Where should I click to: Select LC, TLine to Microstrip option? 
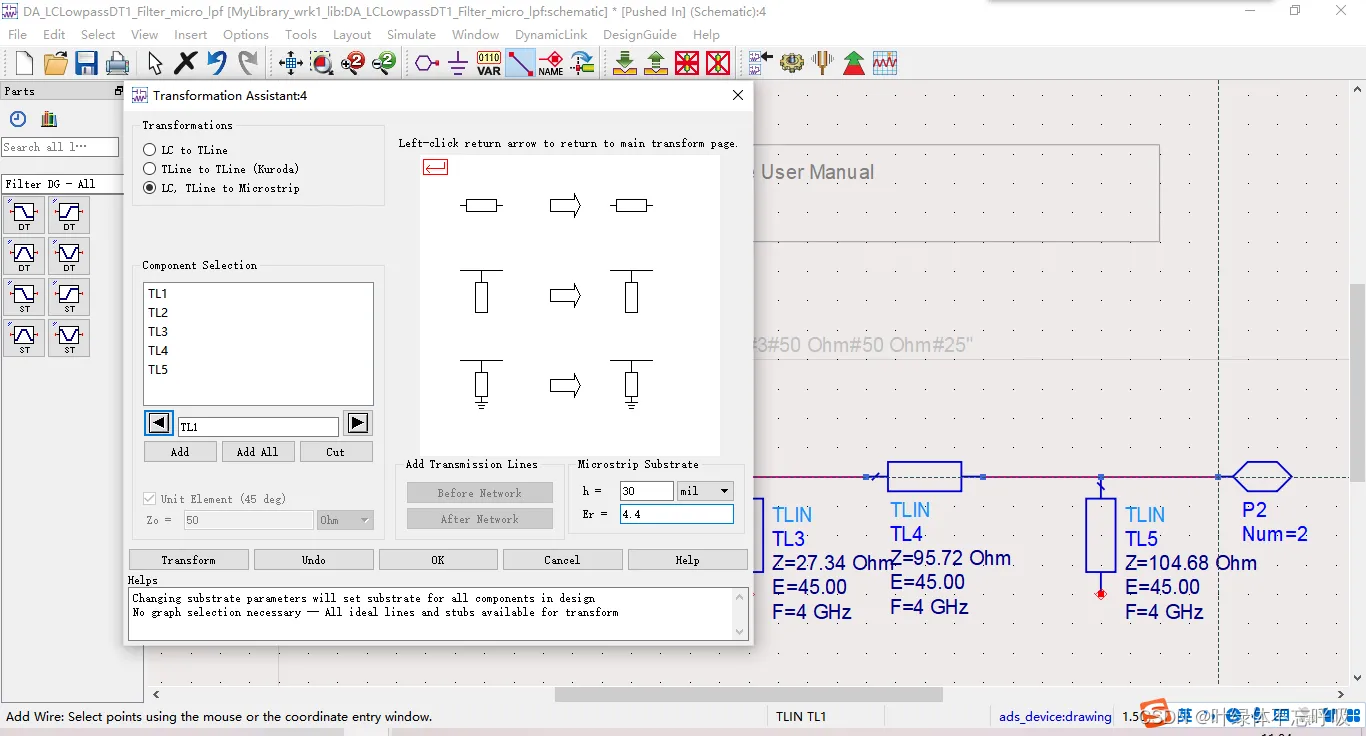(150, 188)
